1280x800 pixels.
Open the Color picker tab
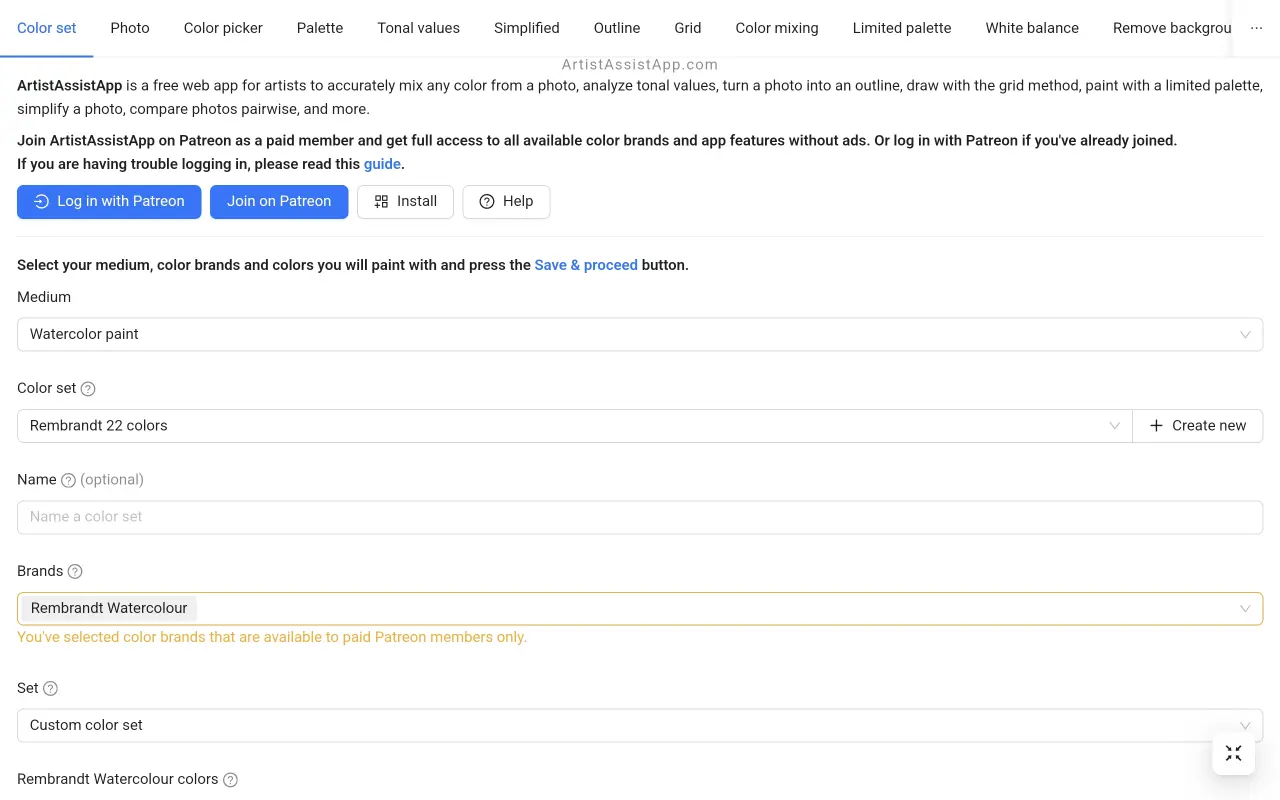pyautogui.click(x=223, y=28)
